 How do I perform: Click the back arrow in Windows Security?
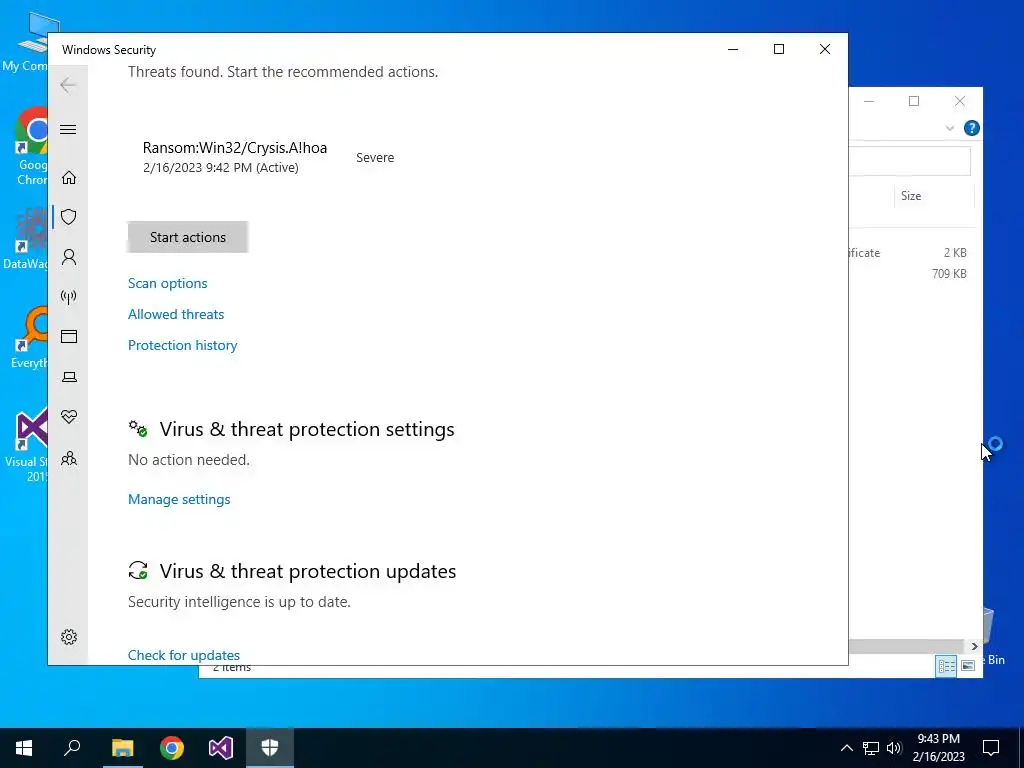(68, 85)
